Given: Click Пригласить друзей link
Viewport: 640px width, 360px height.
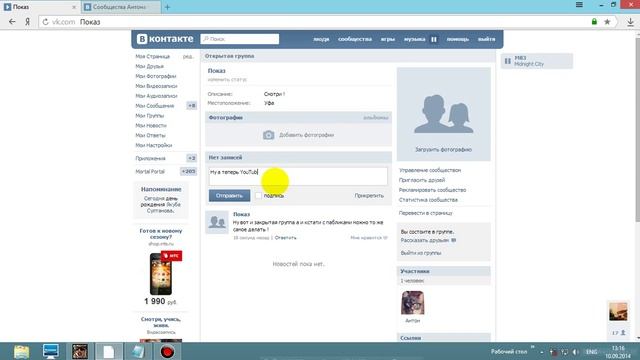Looking at the screenshot, I should point(422,180).
